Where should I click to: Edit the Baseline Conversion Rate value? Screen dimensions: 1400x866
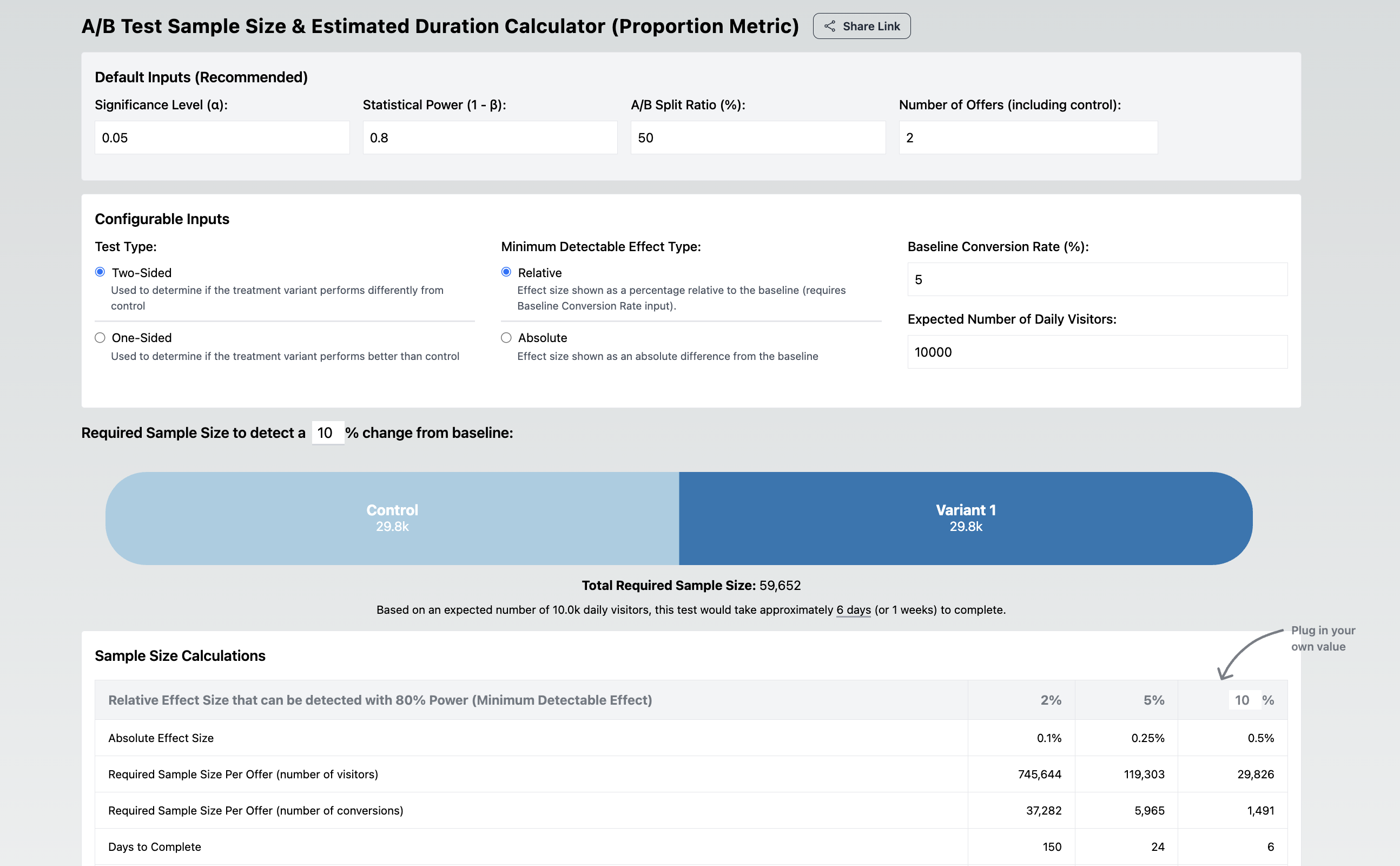tap(1097, 279)
